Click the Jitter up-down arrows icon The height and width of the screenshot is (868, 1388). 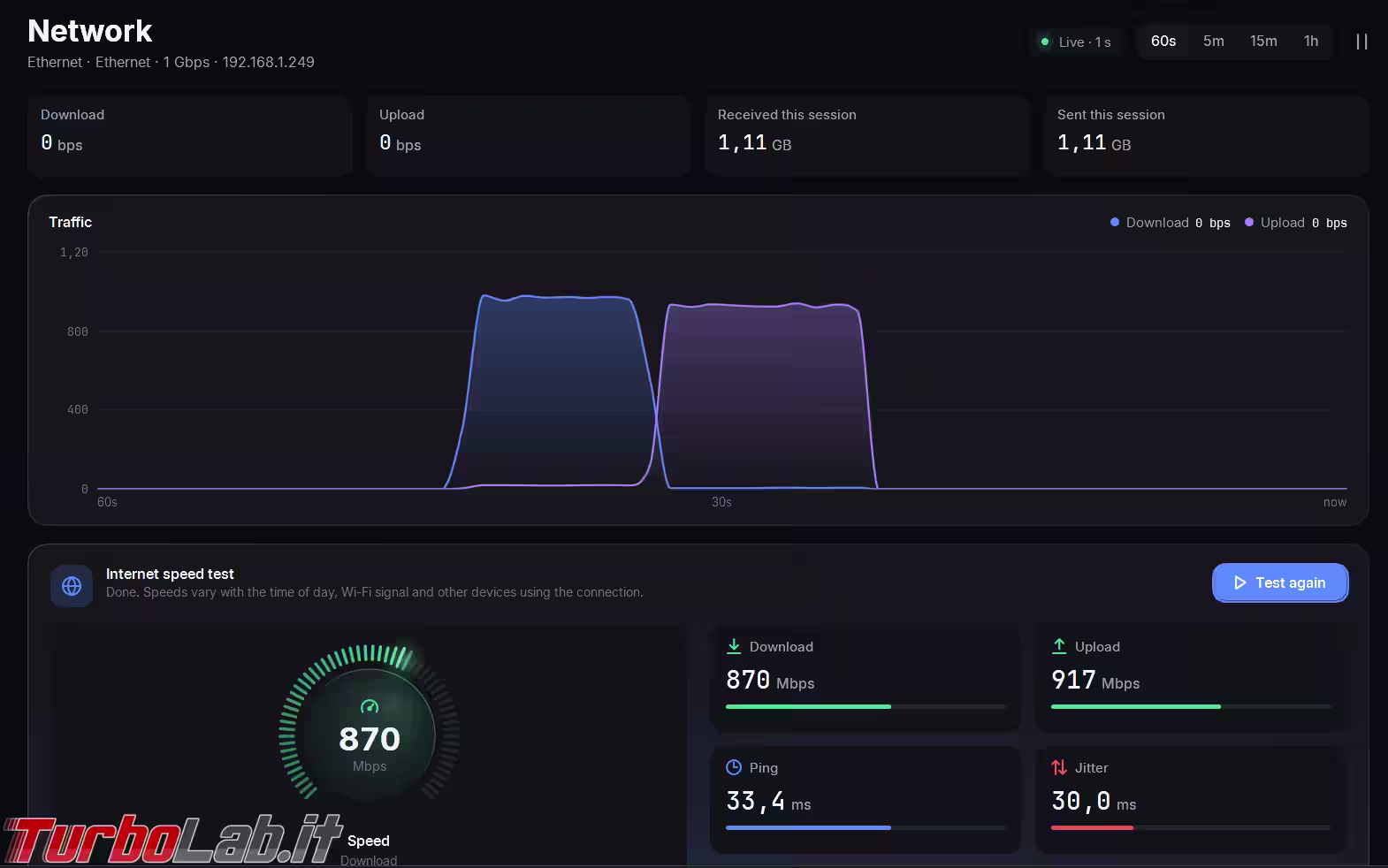click(x=1059, y=767)
